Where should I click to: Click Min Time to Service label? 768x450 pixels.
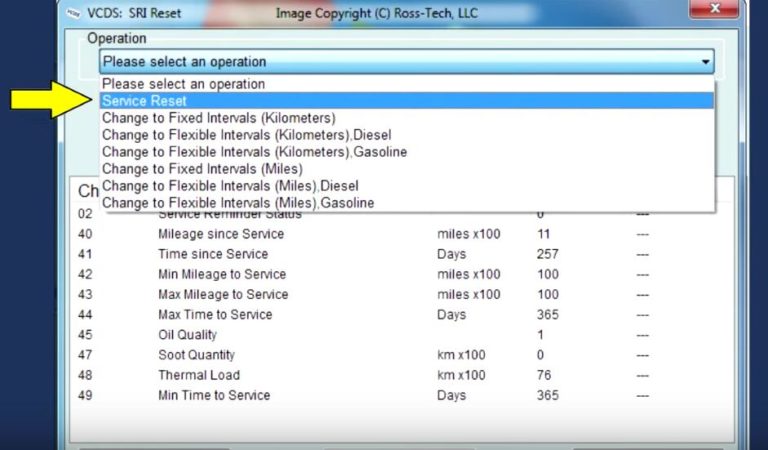tap(214, 395)
